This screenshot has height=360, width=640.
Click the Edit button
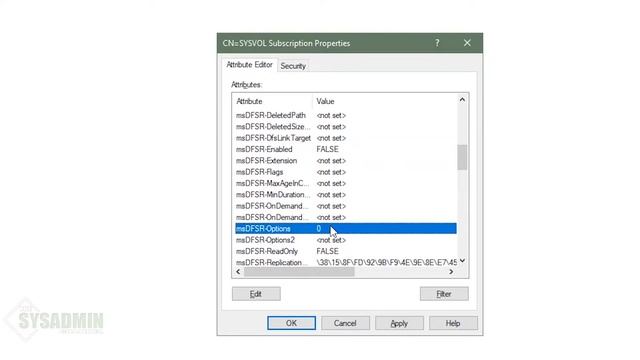click(256, 294)
